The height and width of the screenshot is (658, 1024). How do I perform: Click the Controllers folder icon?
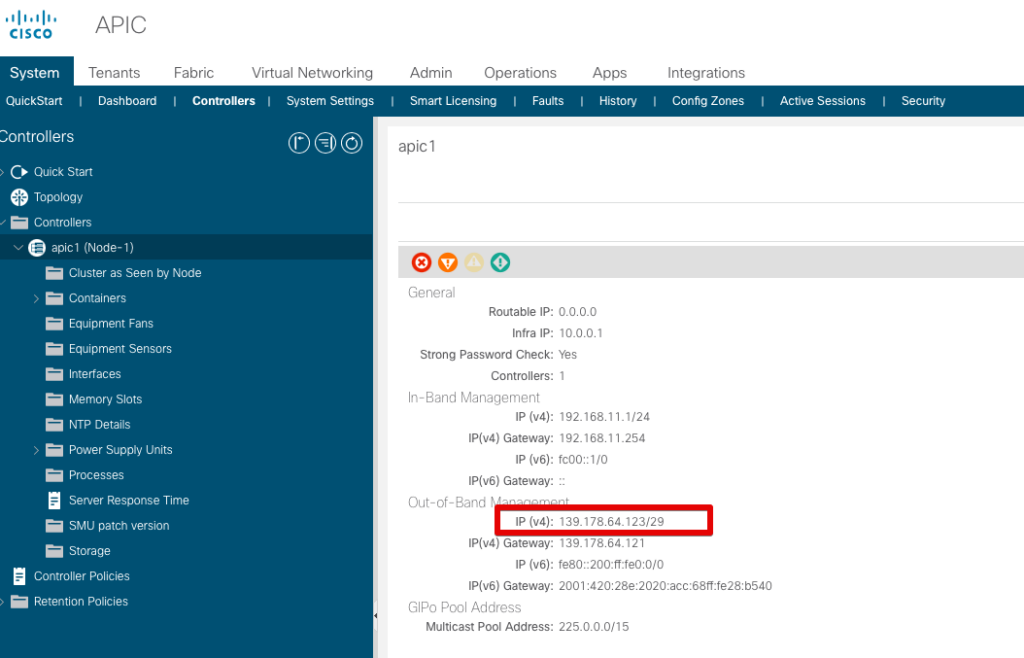pyautogui.click(x=20, y=223)
